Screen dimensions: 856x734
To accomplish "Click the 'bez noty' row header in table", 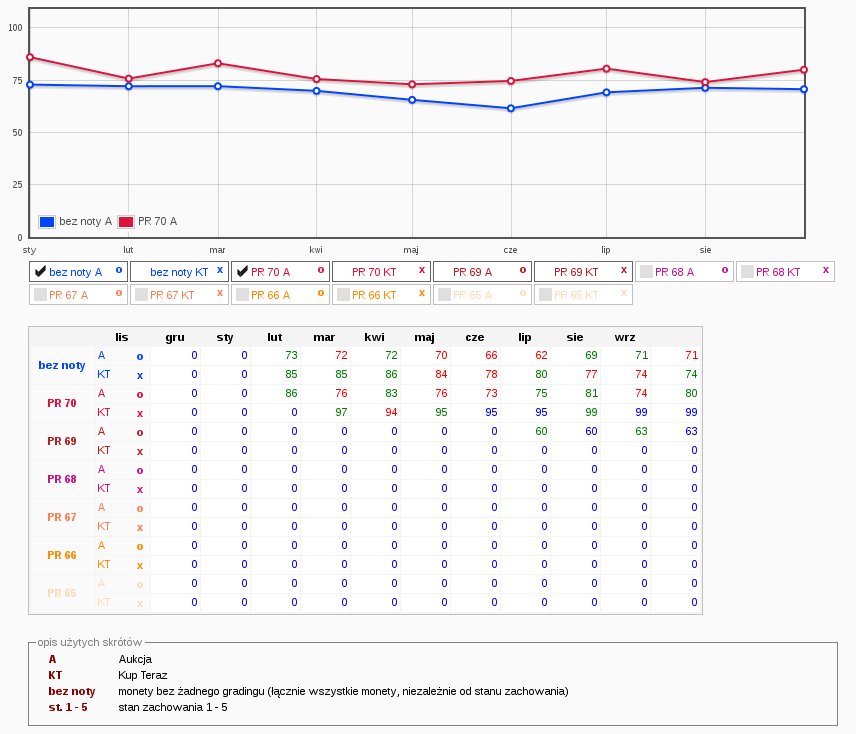I will (62, 365).
